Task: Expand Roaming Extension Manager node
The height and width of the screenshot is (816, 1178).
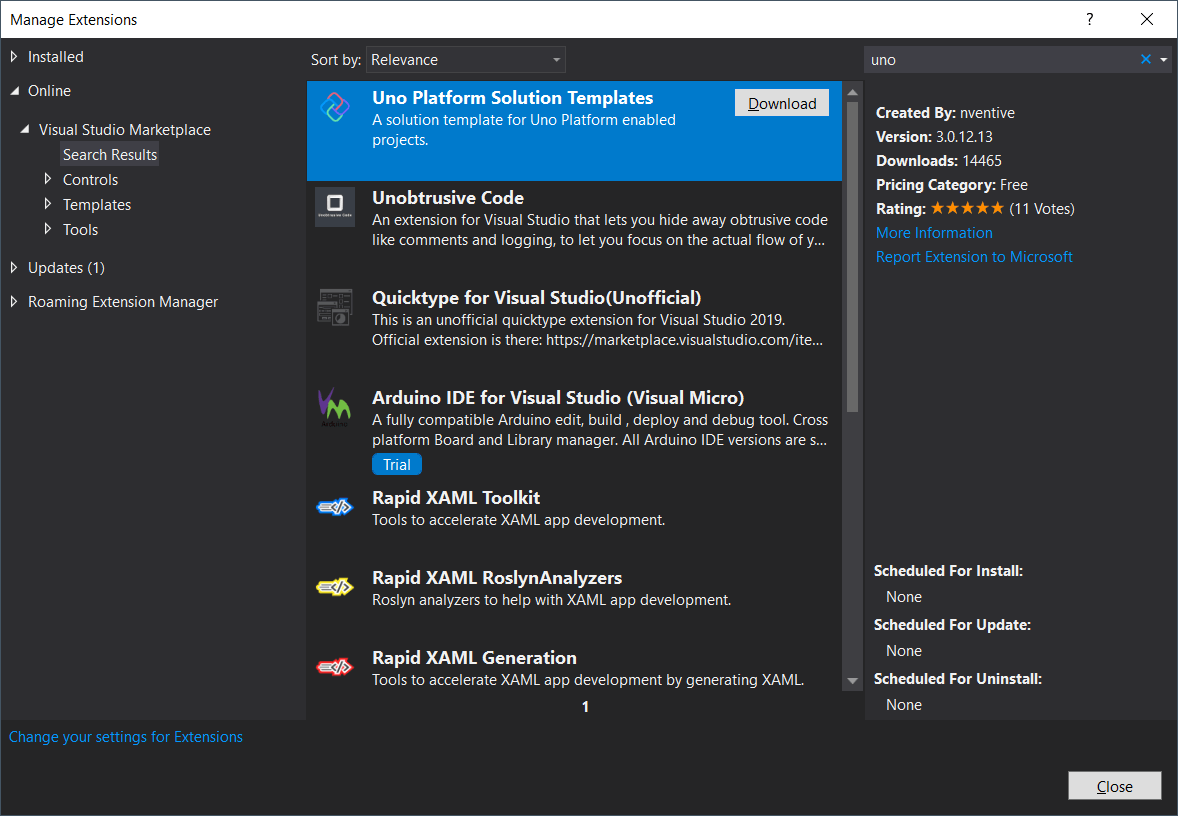Action: (14, 301)
